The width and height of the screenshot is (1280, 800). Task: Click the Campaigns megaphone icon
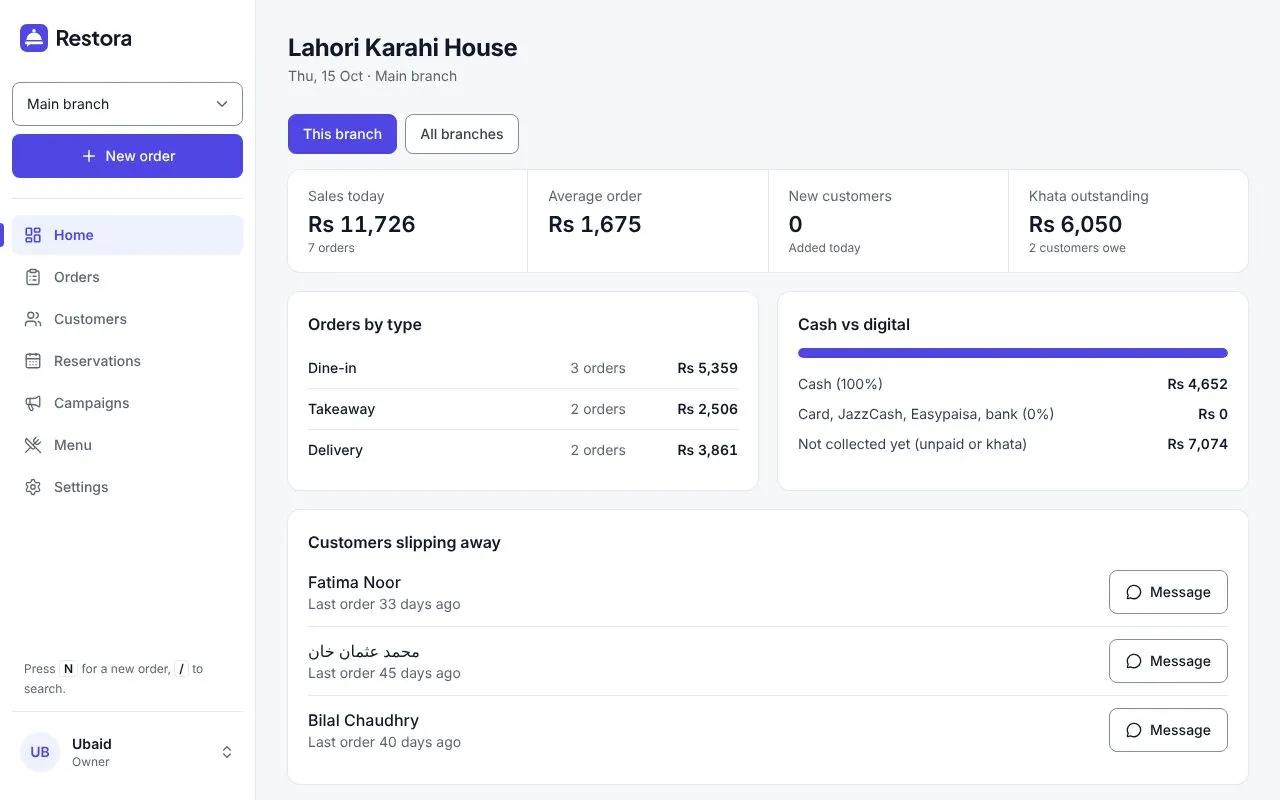(x=33, y=403)
